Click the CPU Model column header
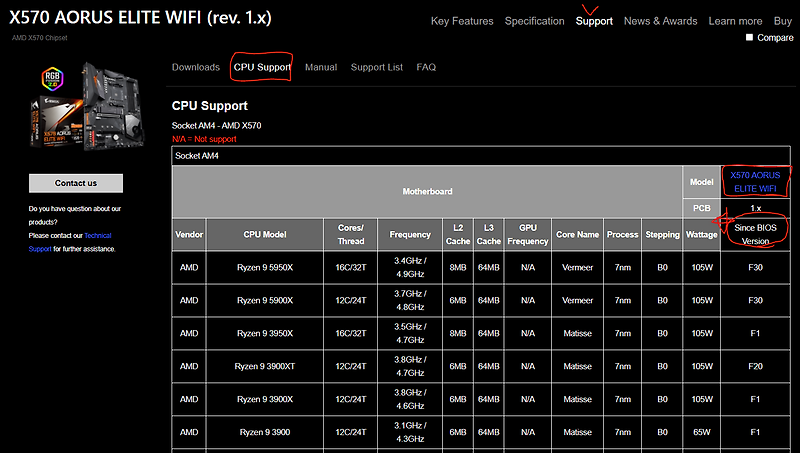Screen dimensions: 800x453 (x=265, y=235)
